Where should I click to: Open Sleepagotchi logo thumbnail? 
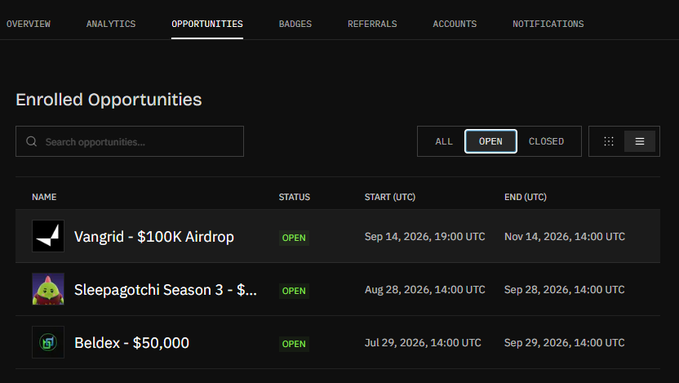point(48,289)
